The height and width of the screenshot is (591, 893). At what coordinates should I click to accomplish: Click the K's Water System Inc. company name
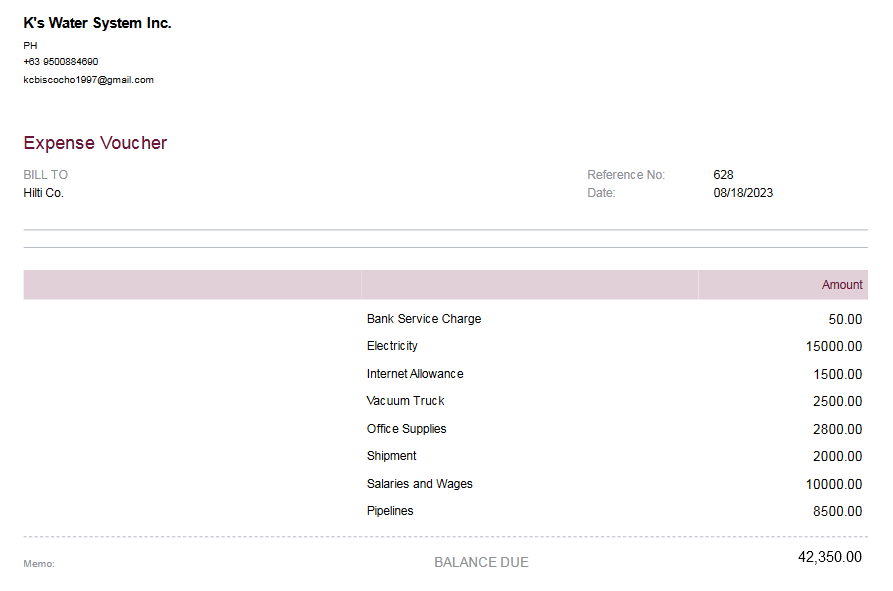pyautogui.click(x=97, y=23)
